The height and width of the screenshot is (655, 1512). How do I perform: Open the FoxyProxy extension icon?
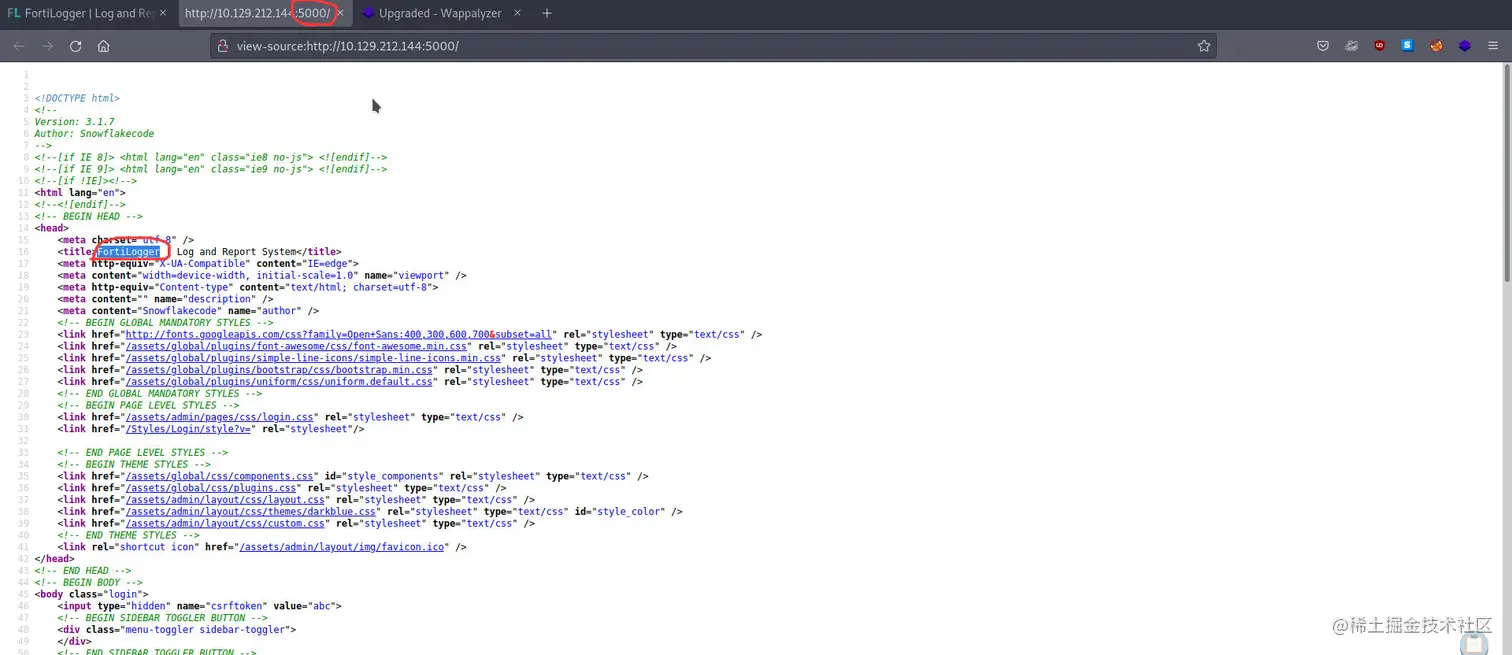click(1436, 46)
